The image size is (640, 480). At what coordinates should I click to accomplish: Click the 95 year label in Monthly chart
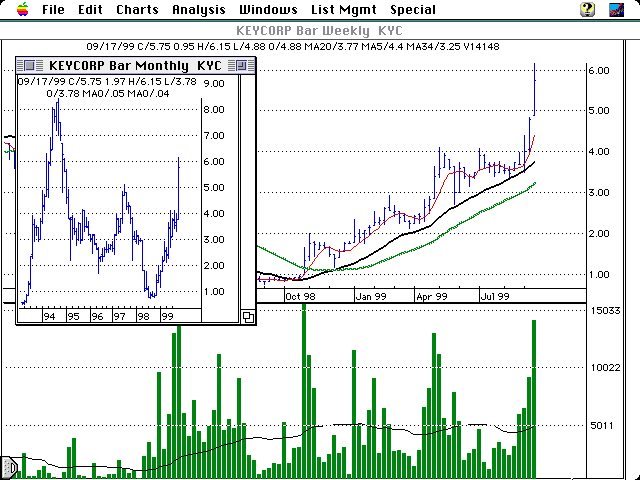click(x=73, y=316)
